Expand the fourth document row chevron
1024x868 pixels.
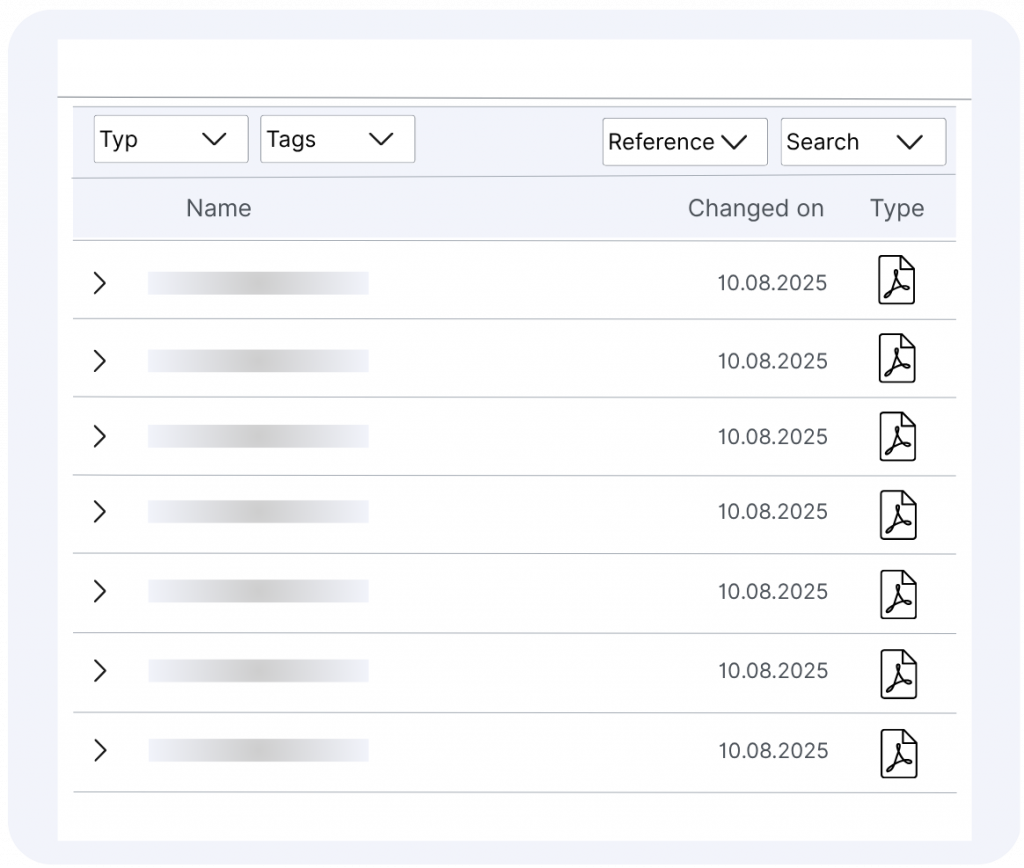[99, 512]
